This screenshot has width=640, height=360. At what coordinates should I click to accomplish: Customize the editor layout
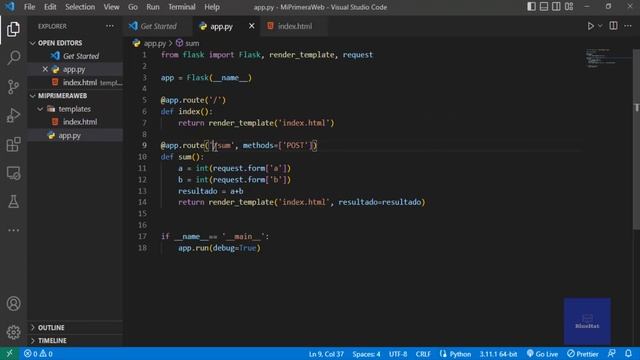pos(569,7)
